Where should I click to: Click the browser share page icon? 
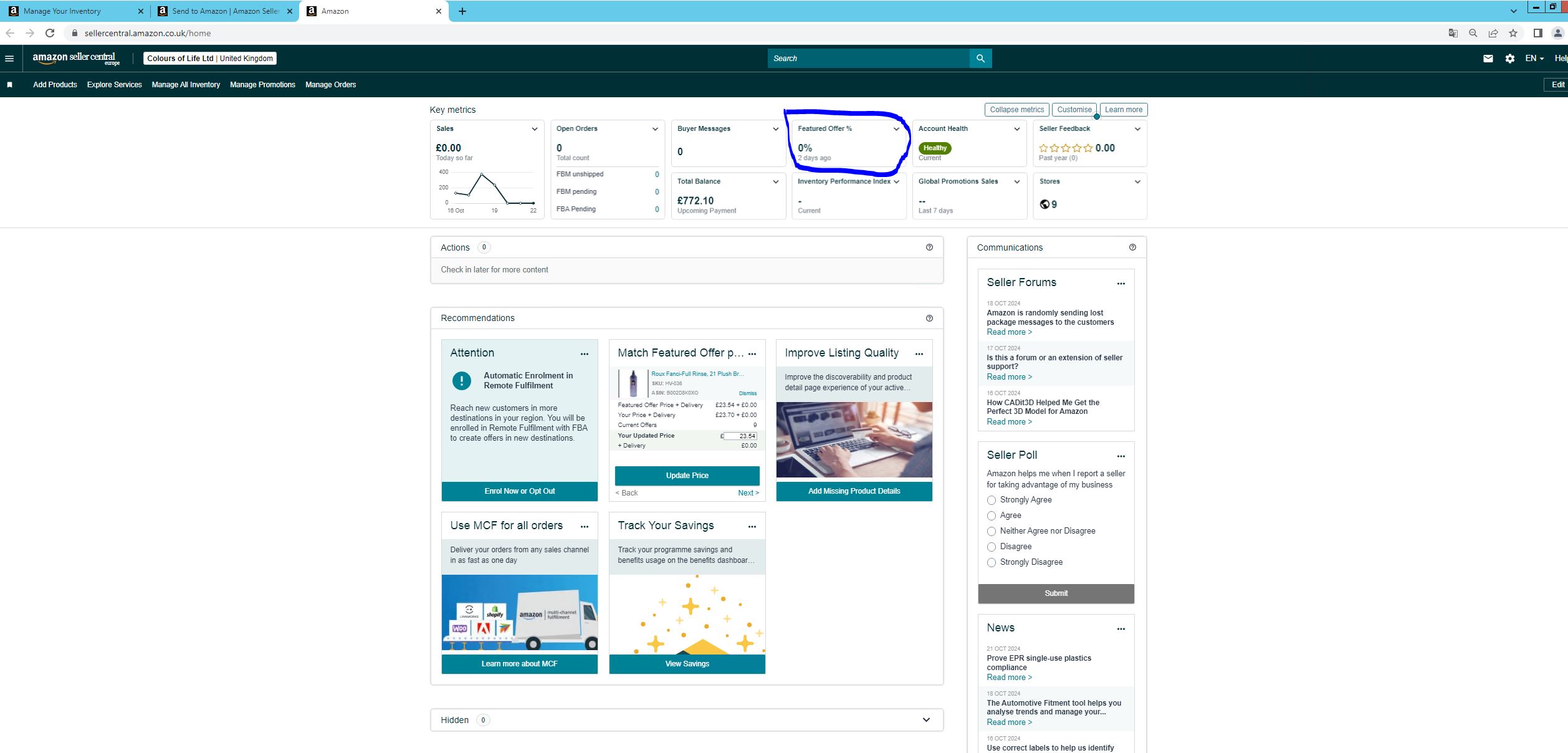pos(1493,33)
